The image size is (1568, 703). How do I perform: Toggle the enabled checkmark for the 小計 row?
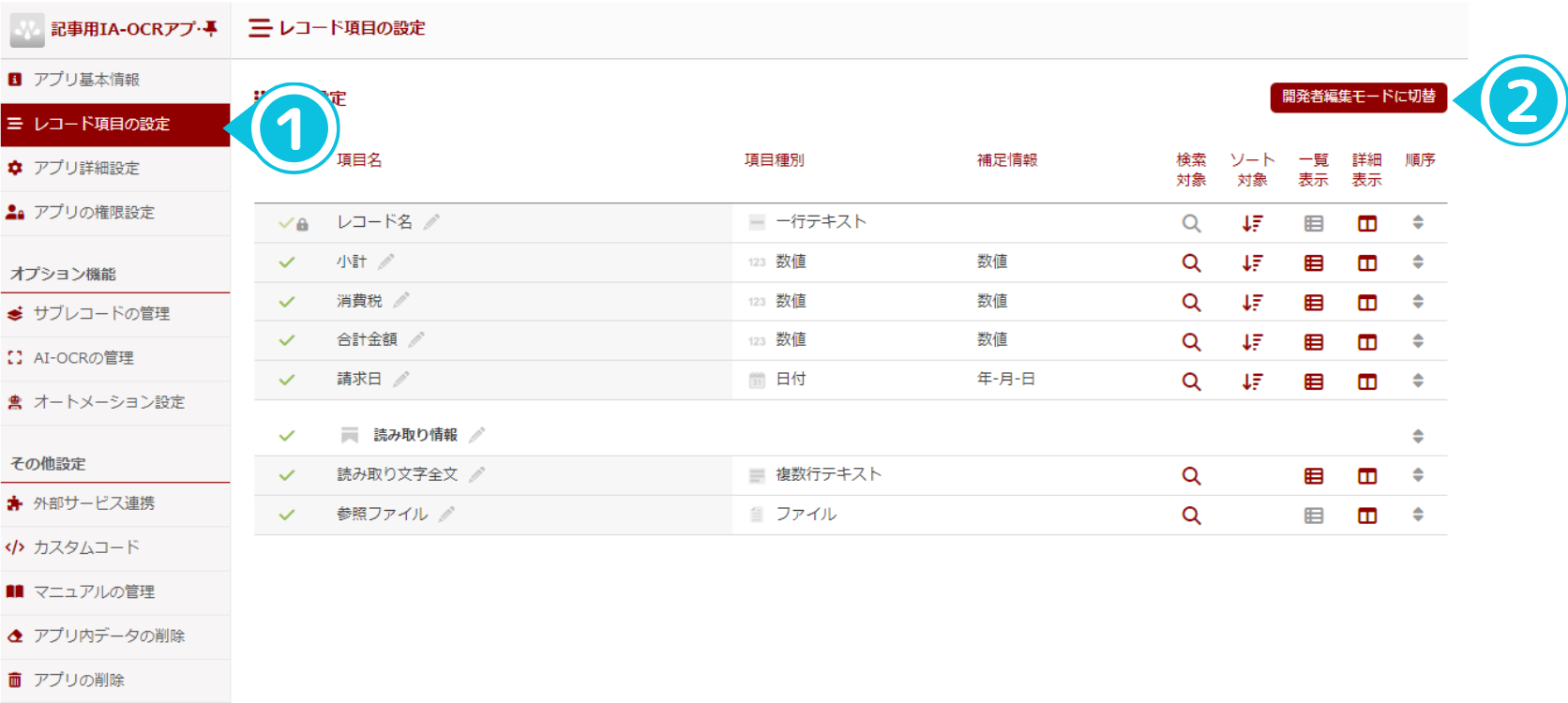click(x=287, y=262)
